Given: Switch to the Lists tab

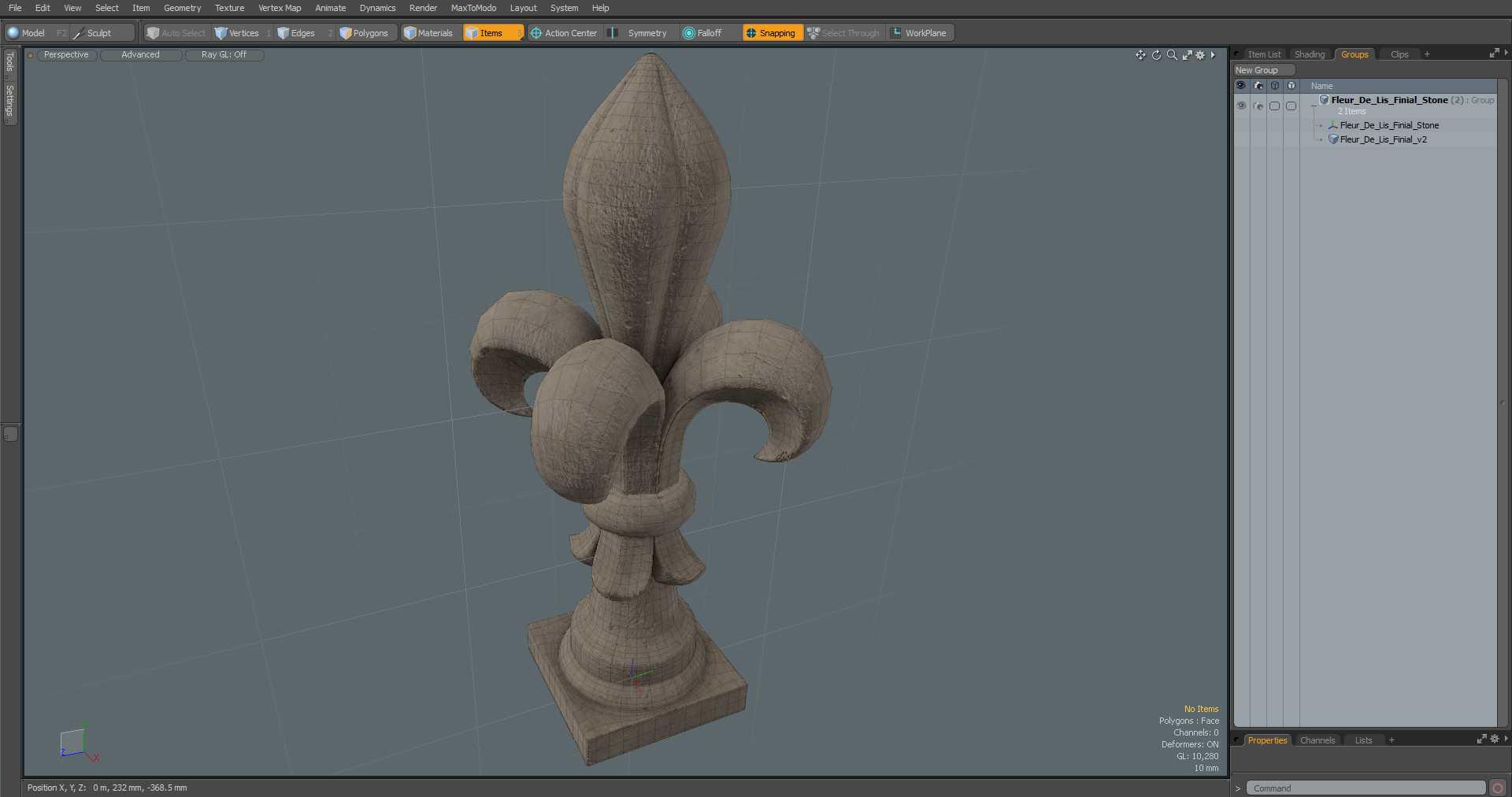Looking at the screenshot, I should (x=1363, y=740).
